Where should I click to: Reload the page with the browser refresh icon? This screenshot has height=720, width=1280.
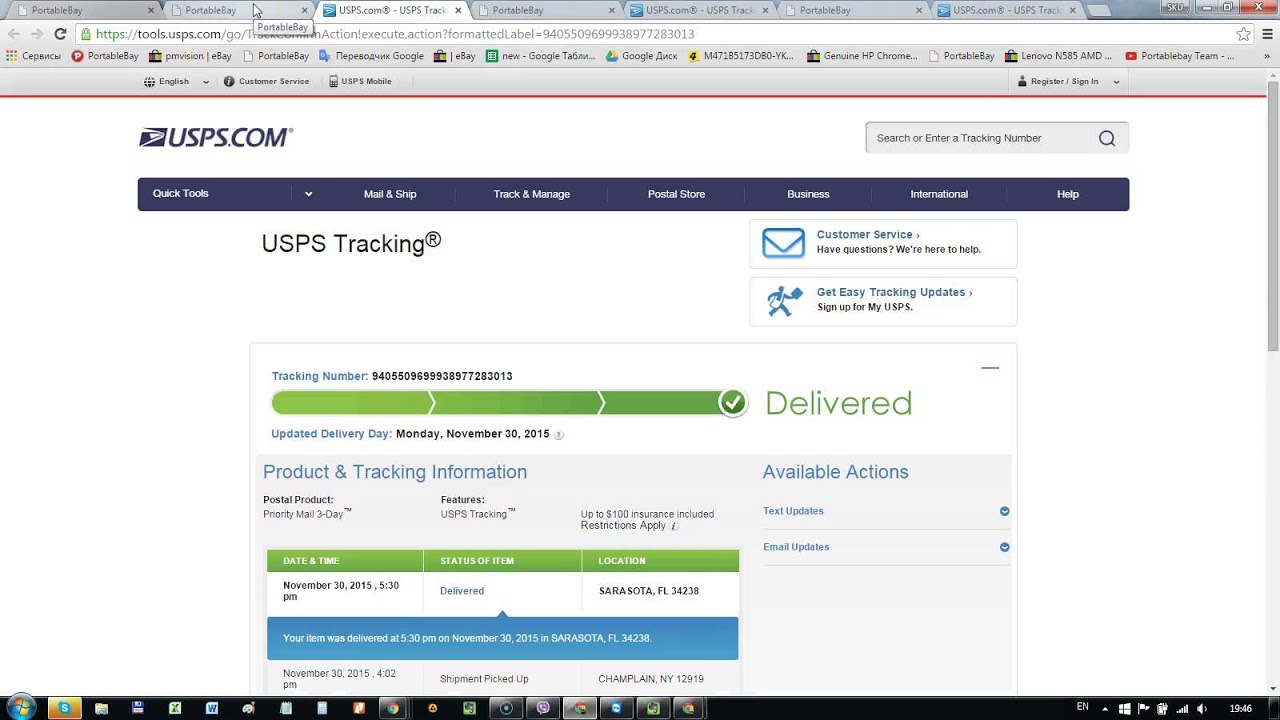(x=60, y=34)
